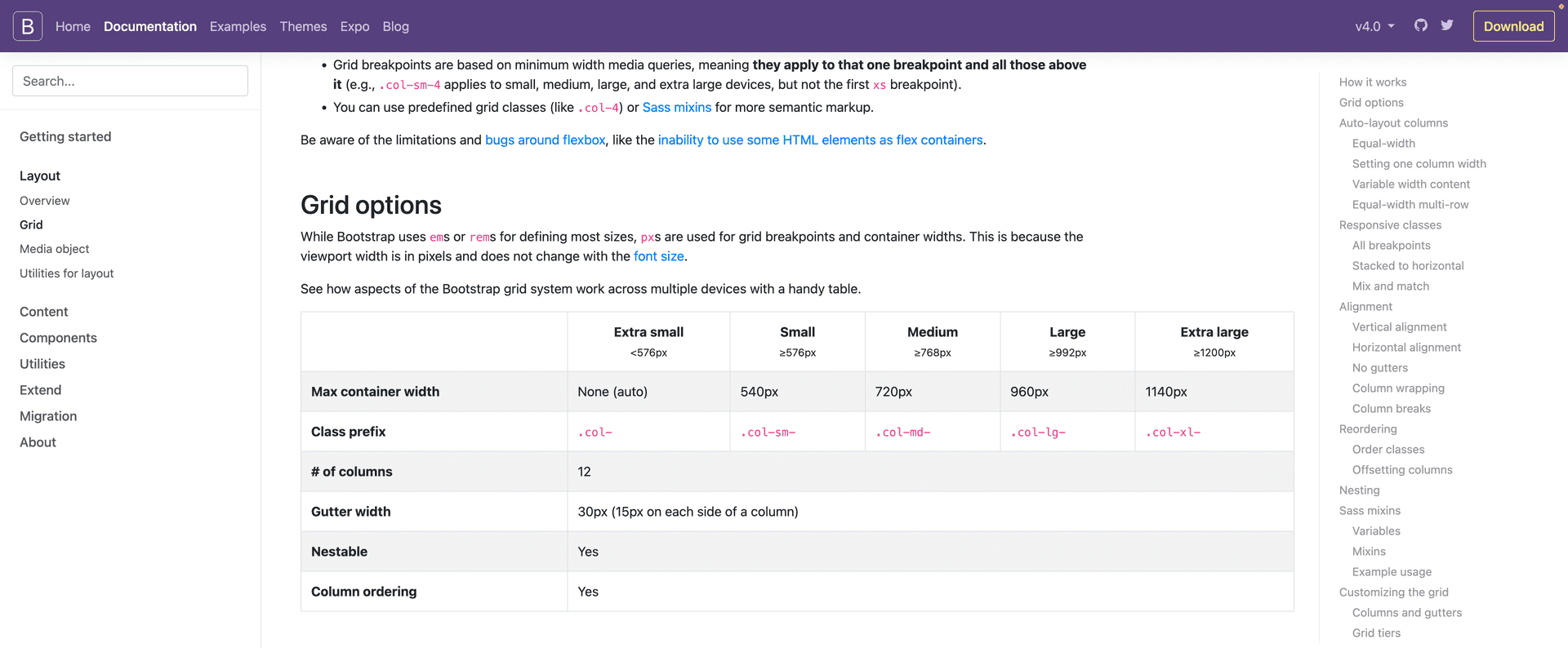
Task: Jump to Setting one column width
Action: pyautogui.click(x=1419, y=164)
